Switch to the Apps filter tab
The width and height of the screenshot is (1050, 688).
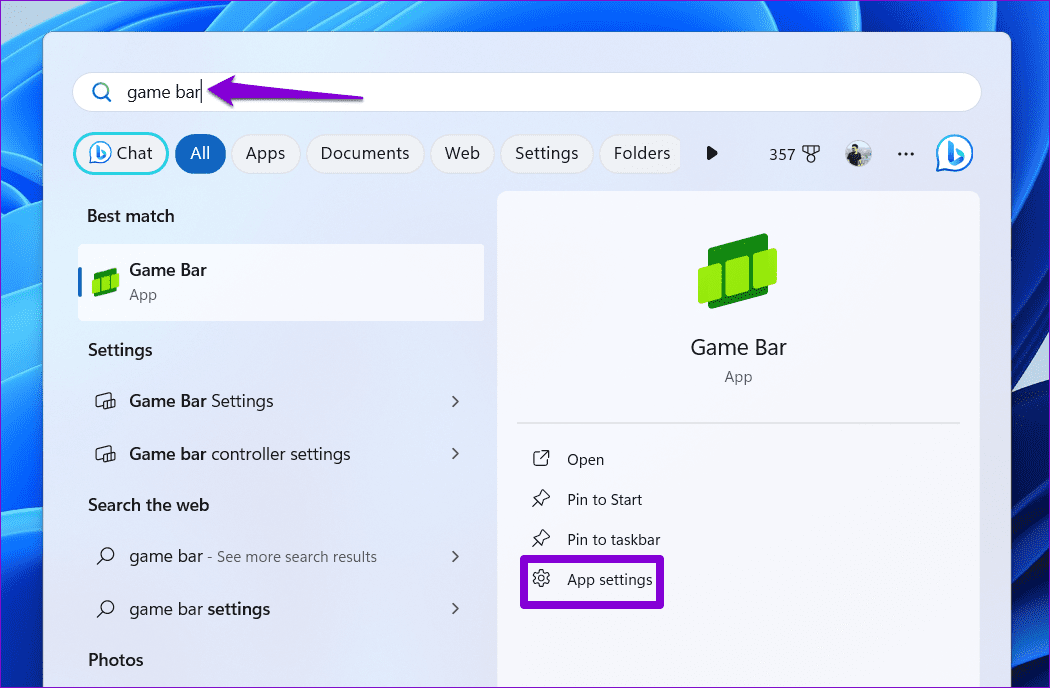(265, 153)
